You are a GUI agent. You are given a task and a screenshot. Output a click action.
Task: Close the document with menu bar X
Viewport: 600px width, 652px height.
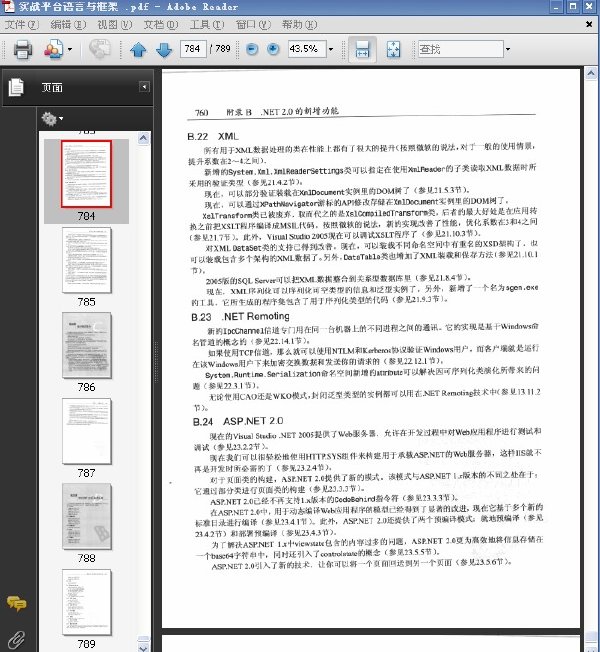(x=589, y=25)
